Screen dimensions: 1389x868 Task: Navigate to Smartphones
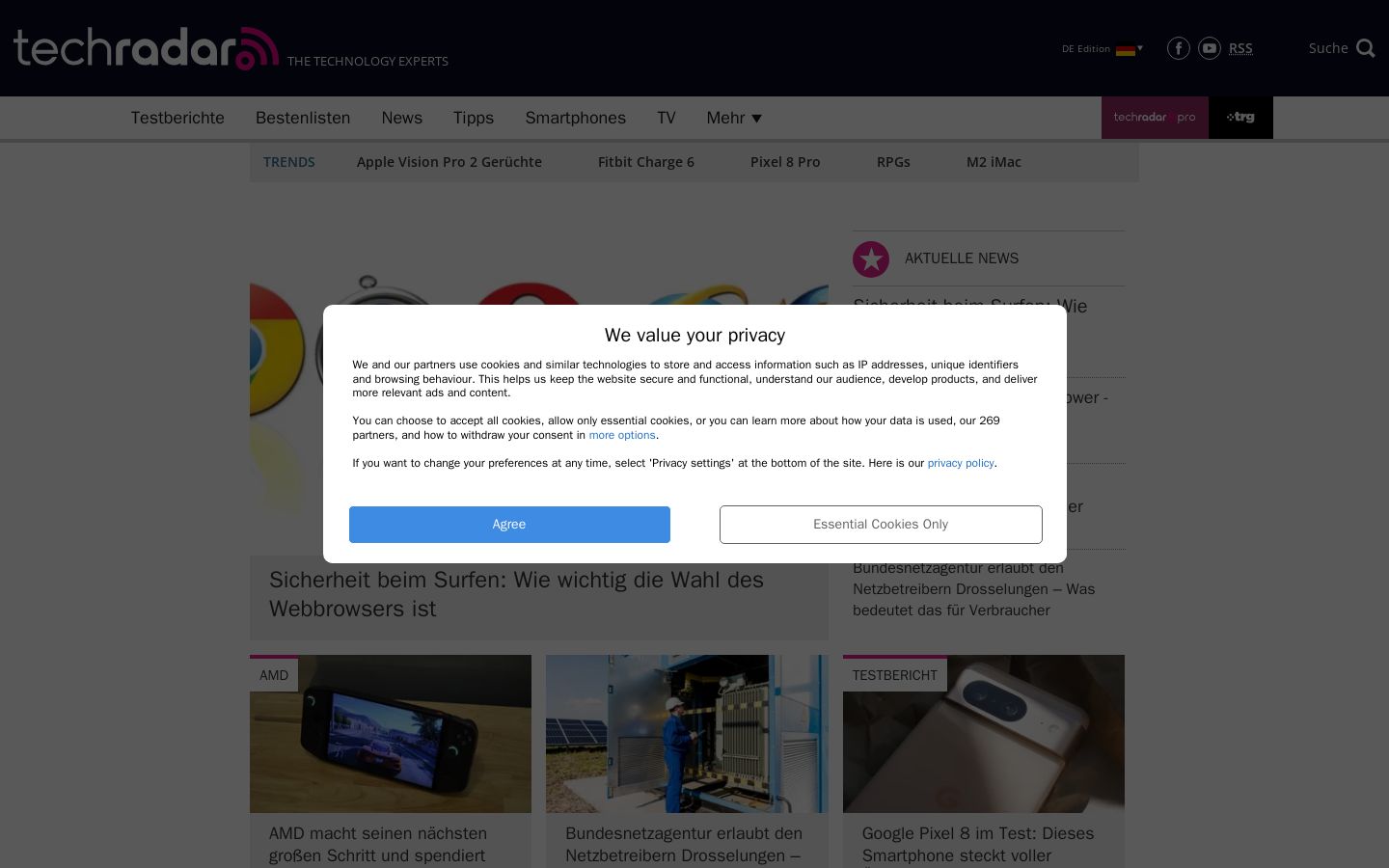[576, 118]
